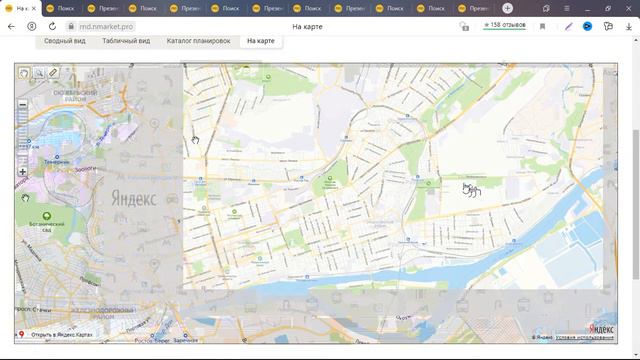Open the 158 отзывов site reviews
Screen dimensions: 640x360
pos(504,25)
